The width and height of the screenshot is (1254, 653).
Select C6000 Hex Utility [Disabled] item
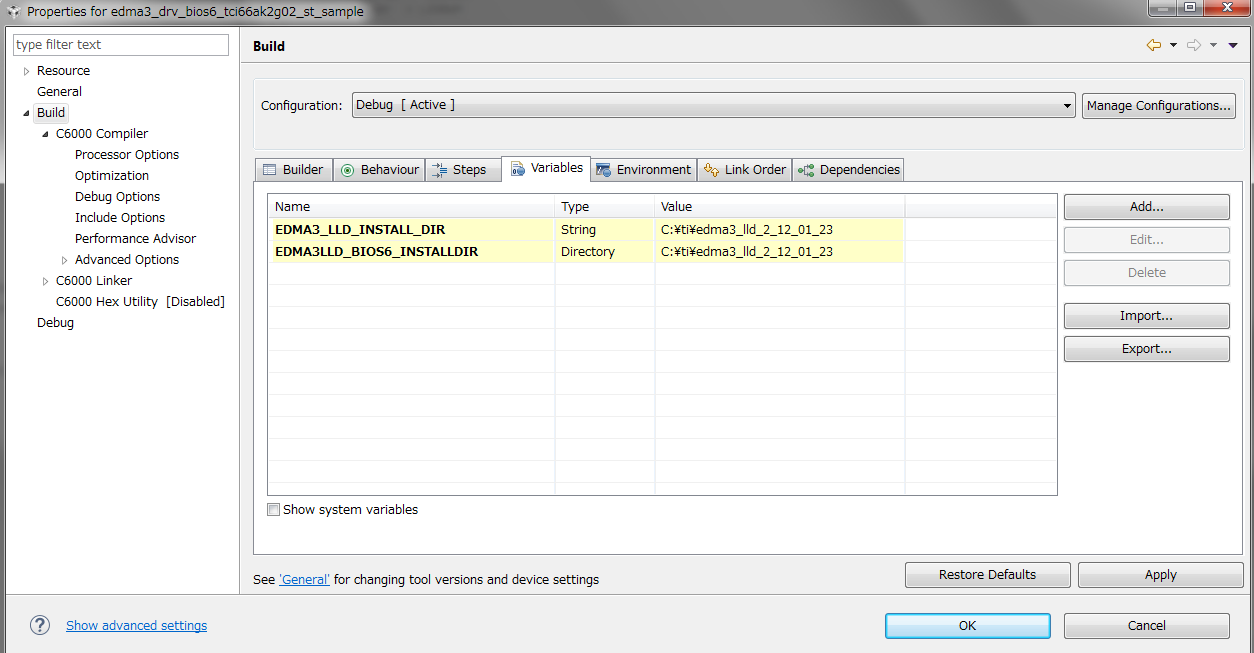coord(140,302)
